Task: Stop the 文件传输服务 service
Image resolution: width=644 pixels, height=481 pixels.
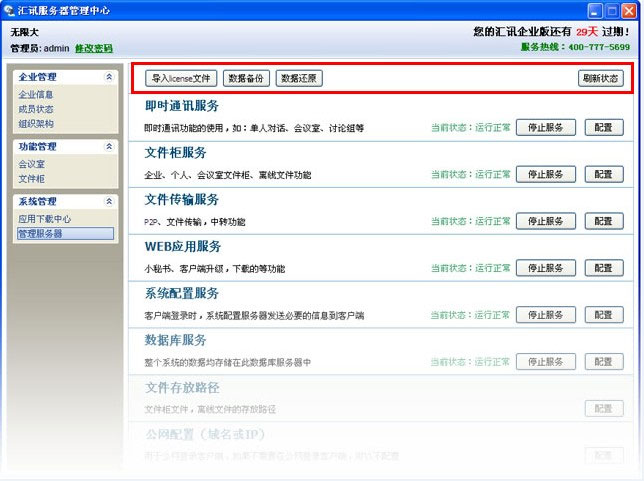Action: click(x=546, y=221)
